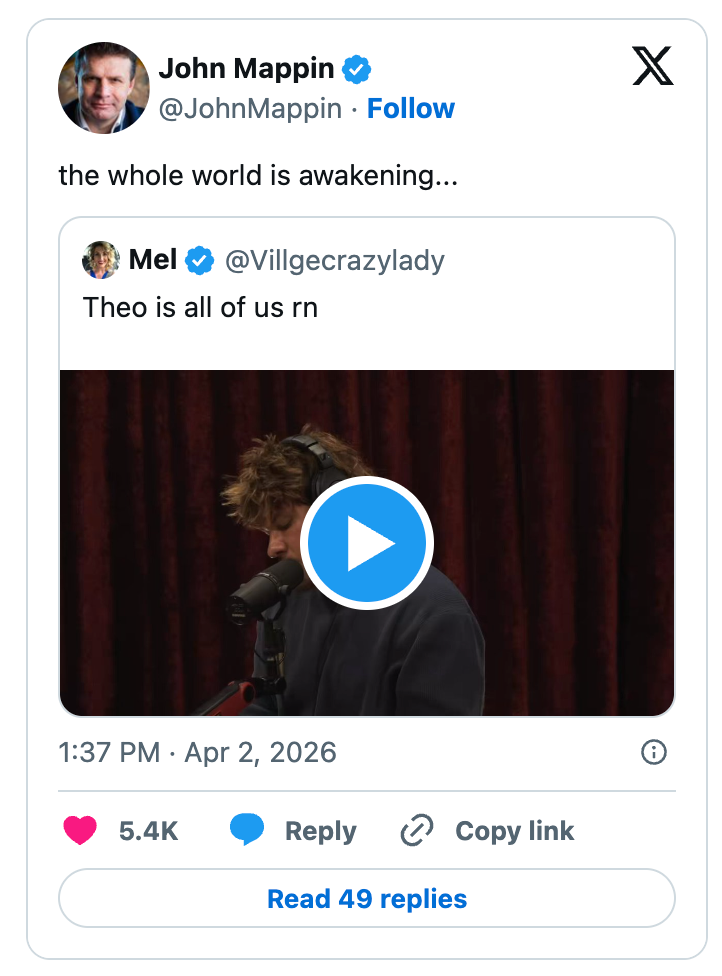Viewport: 722px width, 976px height.
Task: Open the John Mappin display name
Action: pos(246,69)
